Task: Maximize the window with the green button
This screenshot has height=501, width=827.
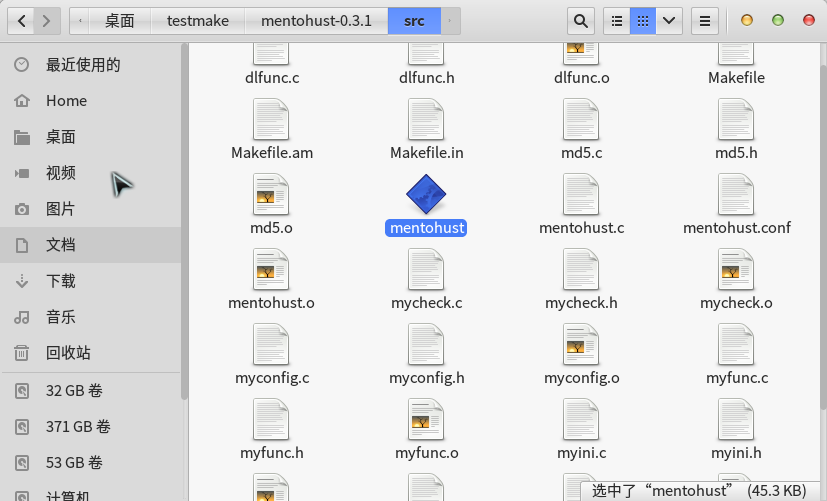Action: (x=778, y=21)
